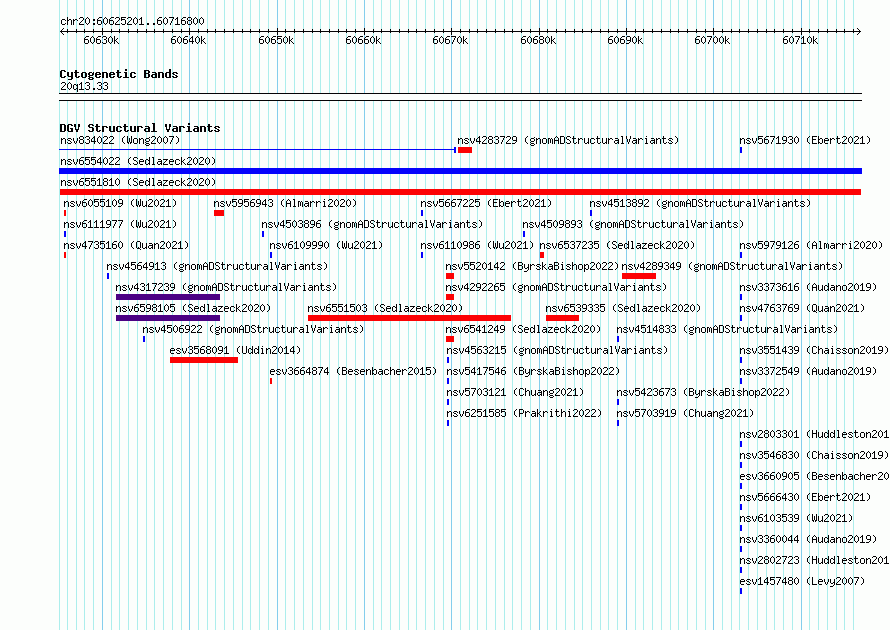
Task: Click the red nsv5956943 variant bar
Action: [219, 213]
